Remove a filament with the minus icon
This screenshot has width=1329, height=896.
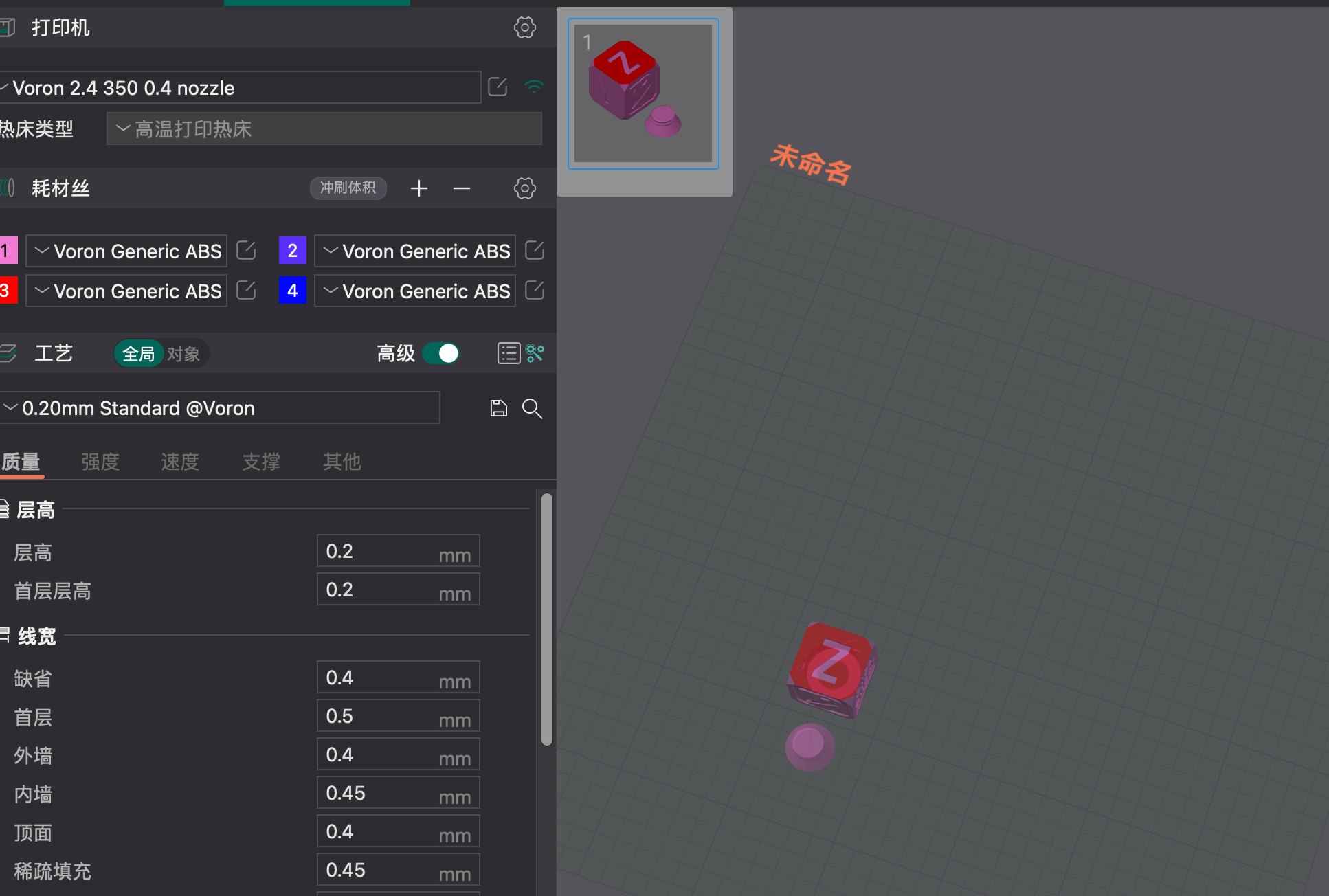461,188
